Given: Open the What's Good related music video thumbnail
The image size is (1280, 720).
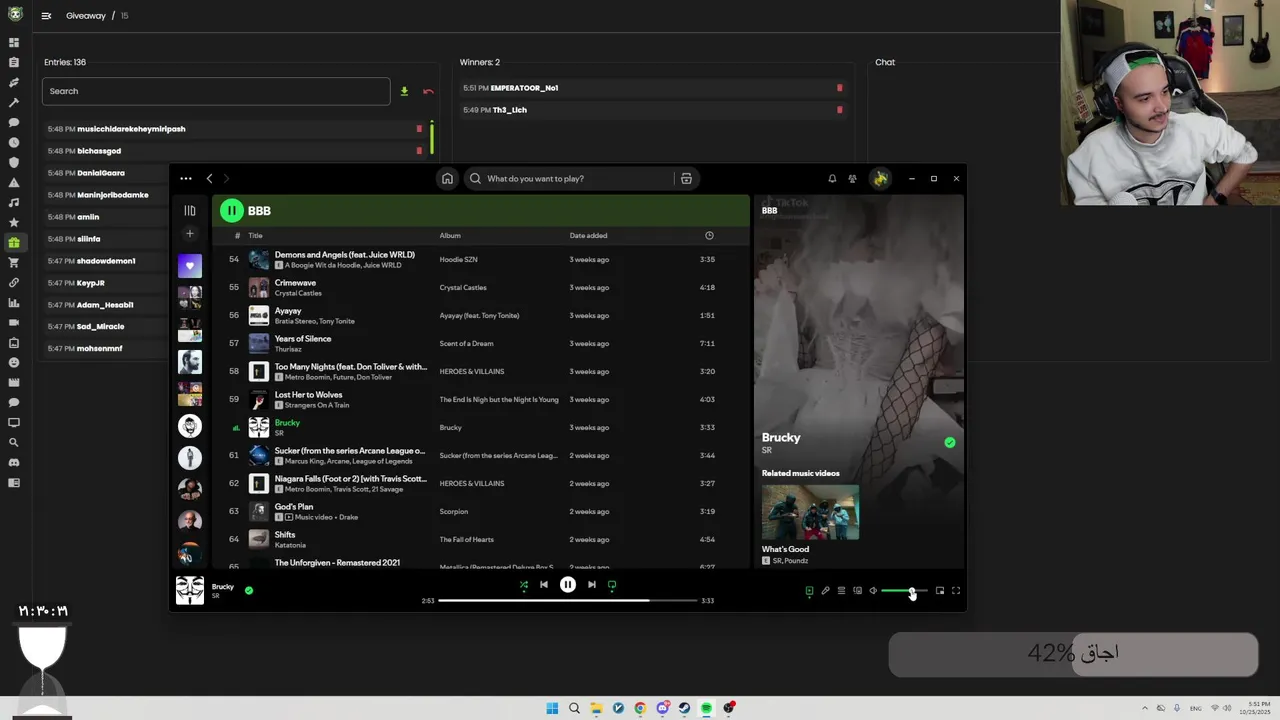Looking at the screenshot, I should [x=810, y=513].
